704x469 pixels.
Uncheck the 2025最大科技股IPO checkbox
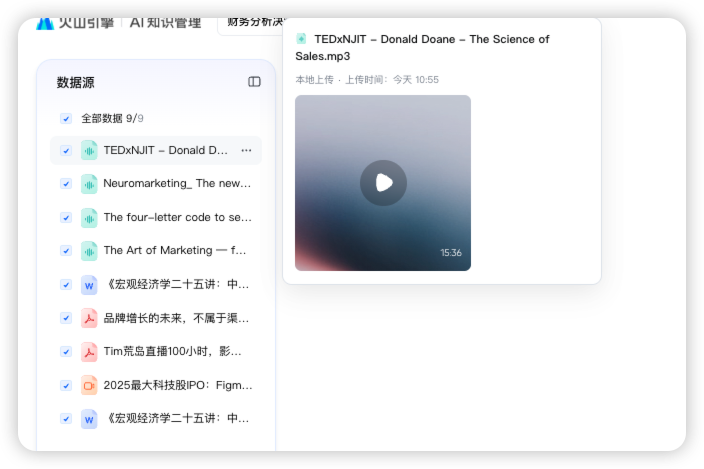66,386
